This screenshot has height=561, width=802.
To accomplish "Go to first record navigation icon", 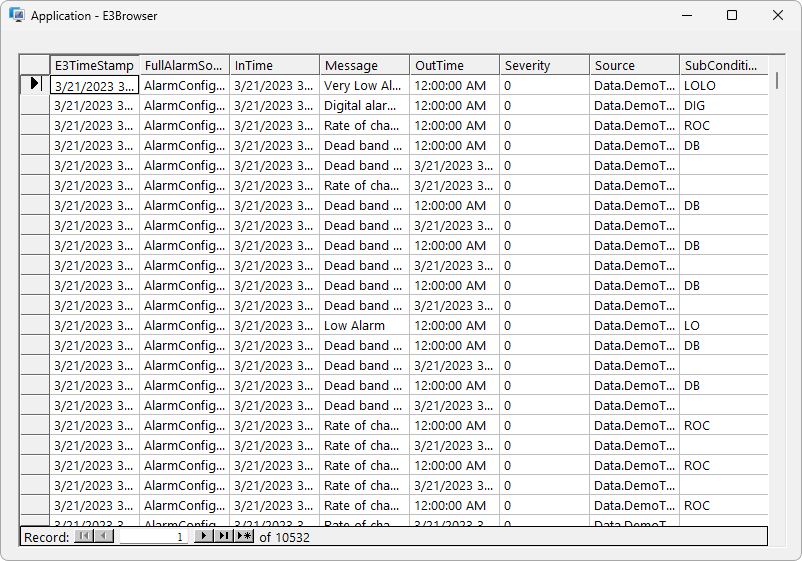I will tap(84, 536).
